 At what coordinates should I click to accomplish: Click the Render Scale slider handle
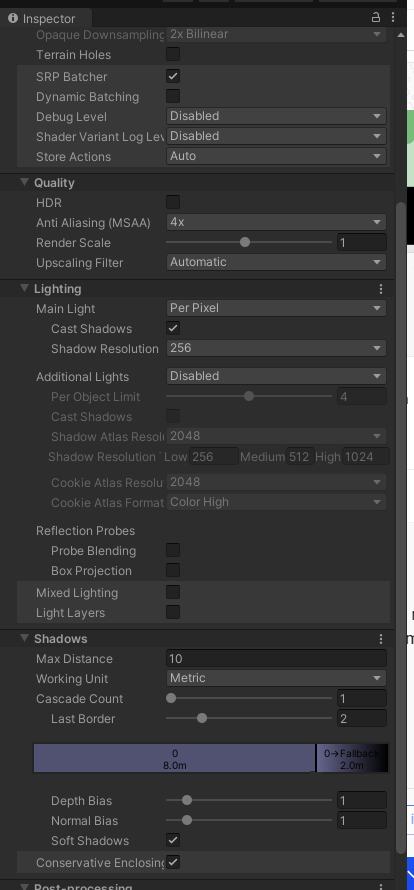tap(245, 242)
